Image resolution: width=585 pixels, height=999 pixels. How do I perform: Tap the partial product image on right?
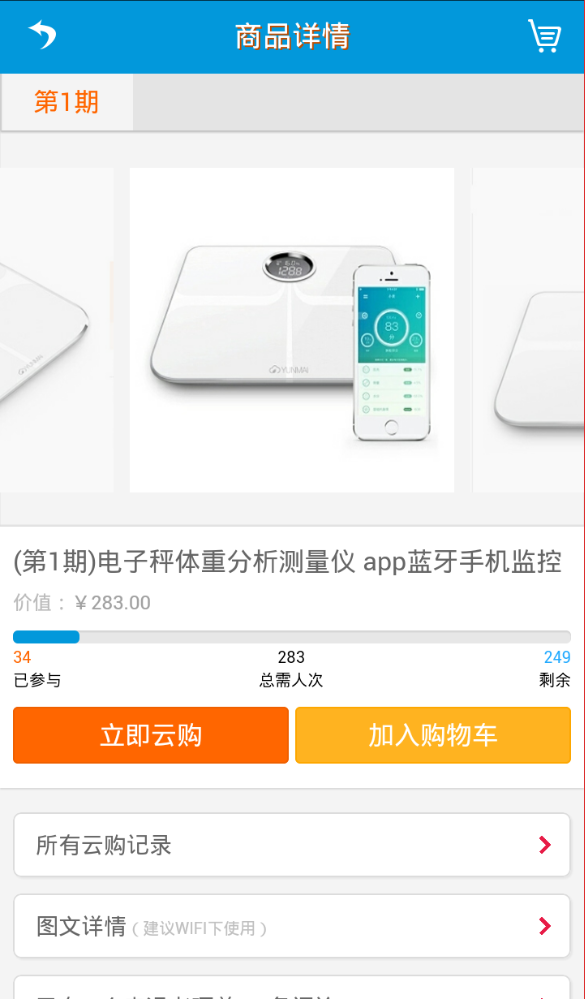pyautogui.click(x=528, y=330)
